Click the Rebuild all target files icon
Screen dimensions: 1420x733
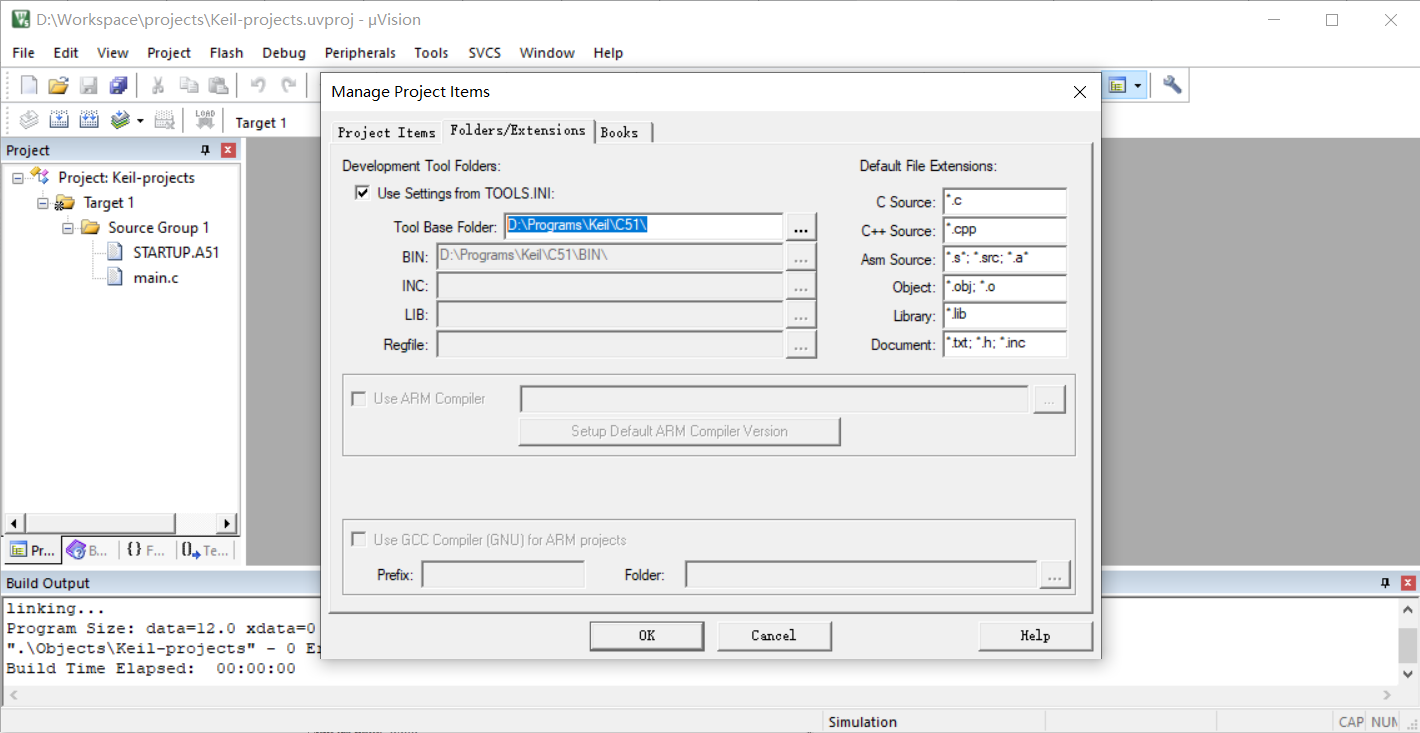89,121
